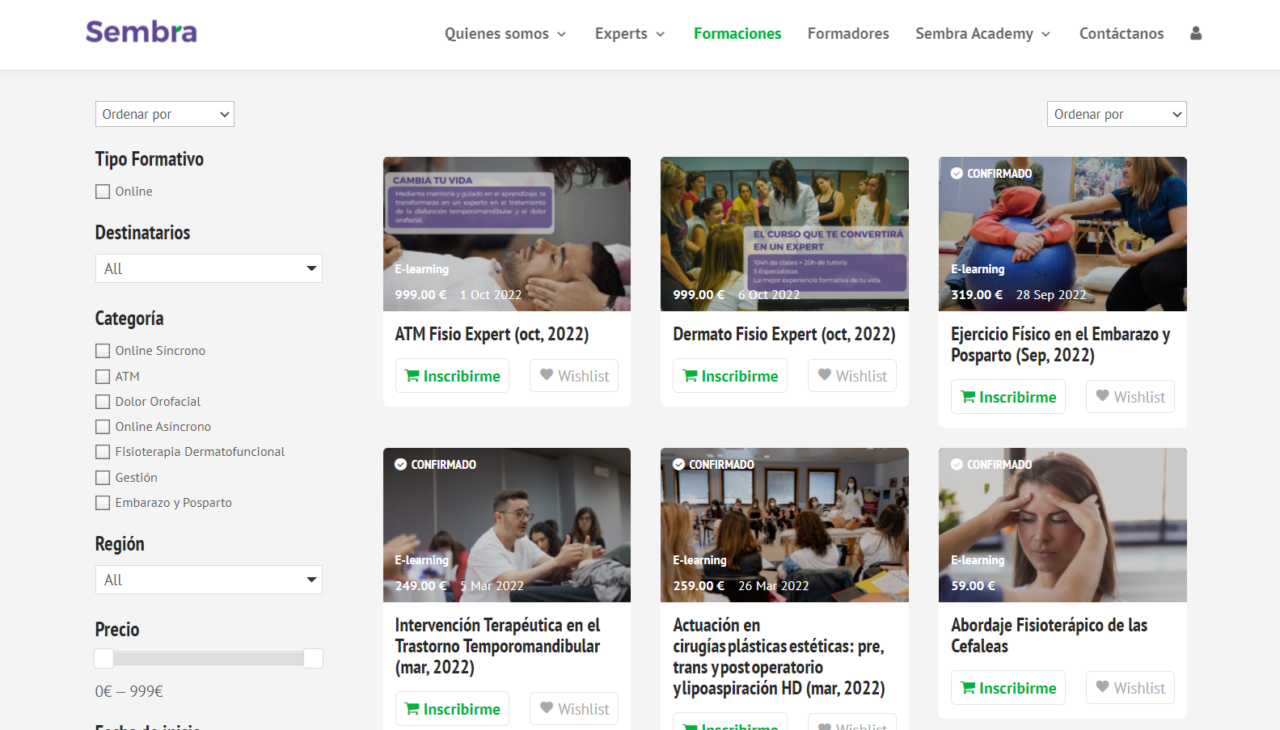Click the cart icon on Dermato Fisio Expert Inscribirme

pos(689,375)
